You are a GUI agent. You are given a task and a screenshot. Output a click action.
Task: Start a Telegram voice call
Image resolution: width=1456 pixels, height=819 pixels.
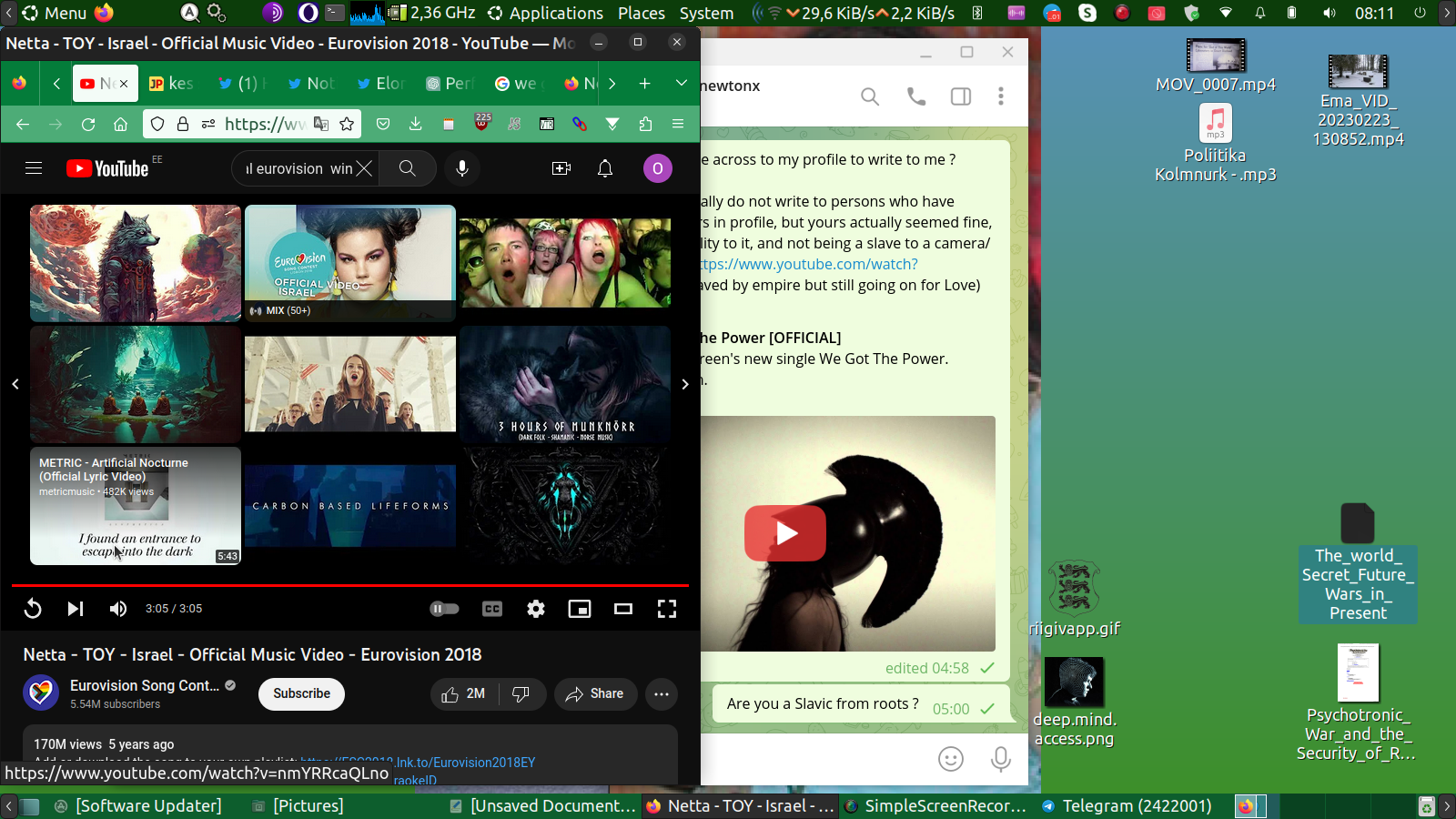click(916, 96)
